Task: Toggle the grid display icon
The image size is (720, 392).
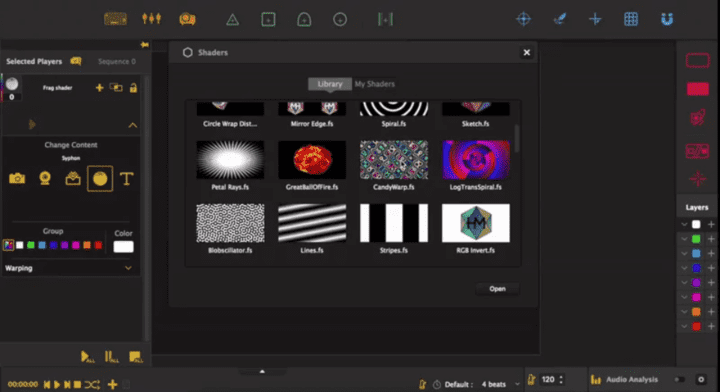Action: [x=631, y=19]
